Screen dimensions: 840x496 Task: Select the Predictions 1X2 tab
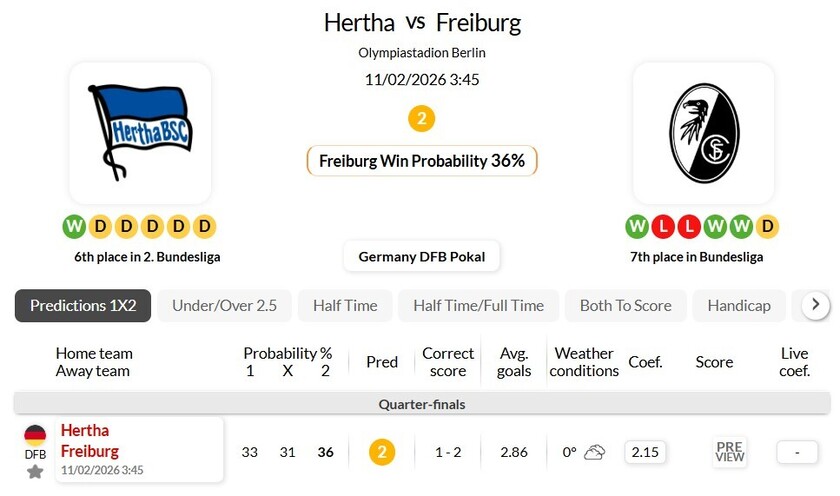[83, 306]
